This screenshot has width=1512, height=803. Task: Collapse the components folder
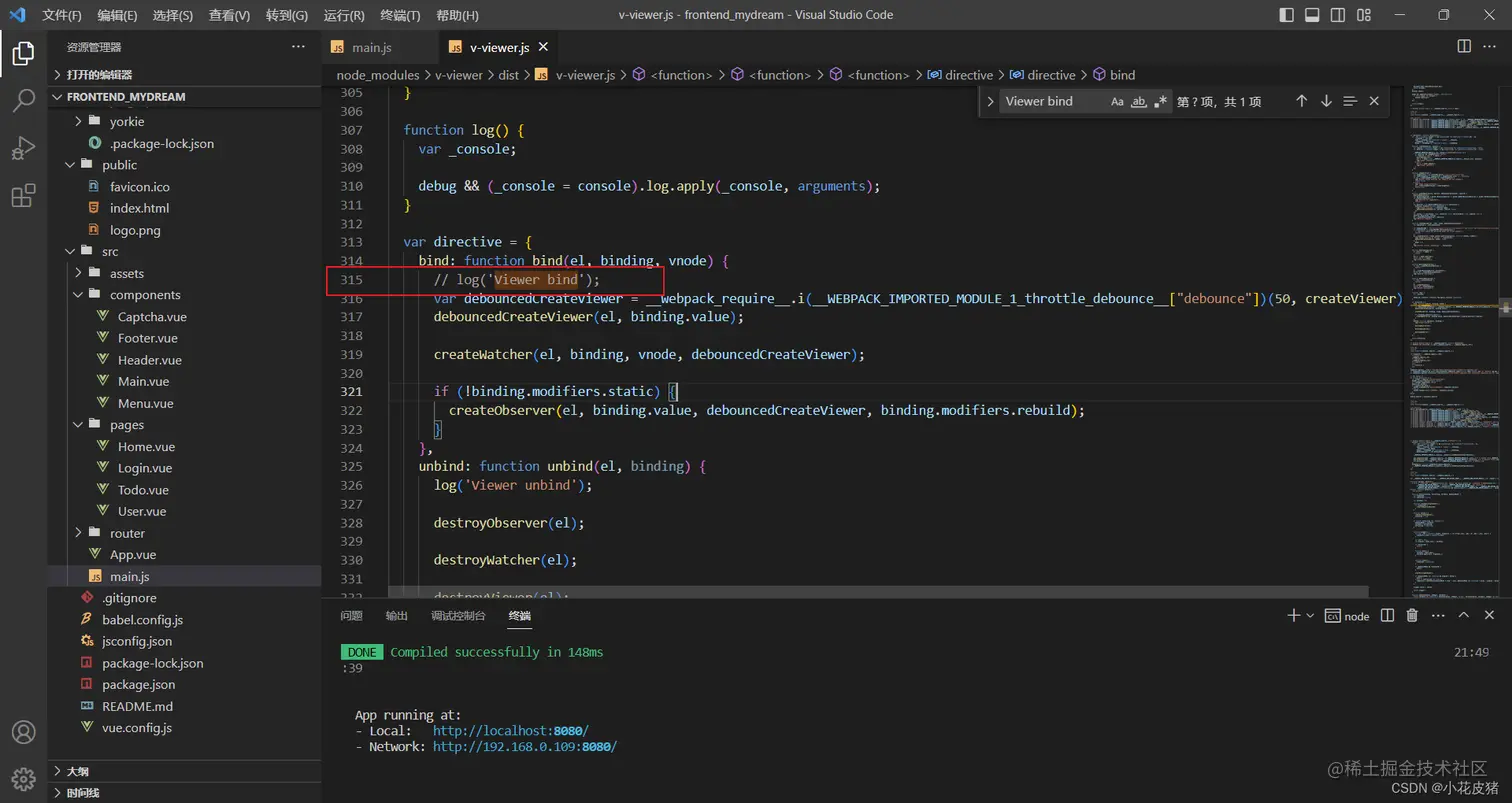(x=185, y=295)
